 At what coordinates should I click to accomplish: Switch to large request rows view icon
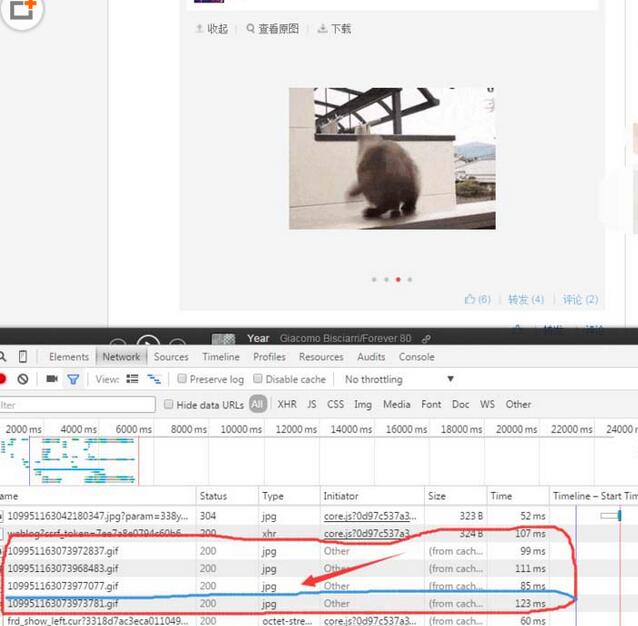[132, 380]
